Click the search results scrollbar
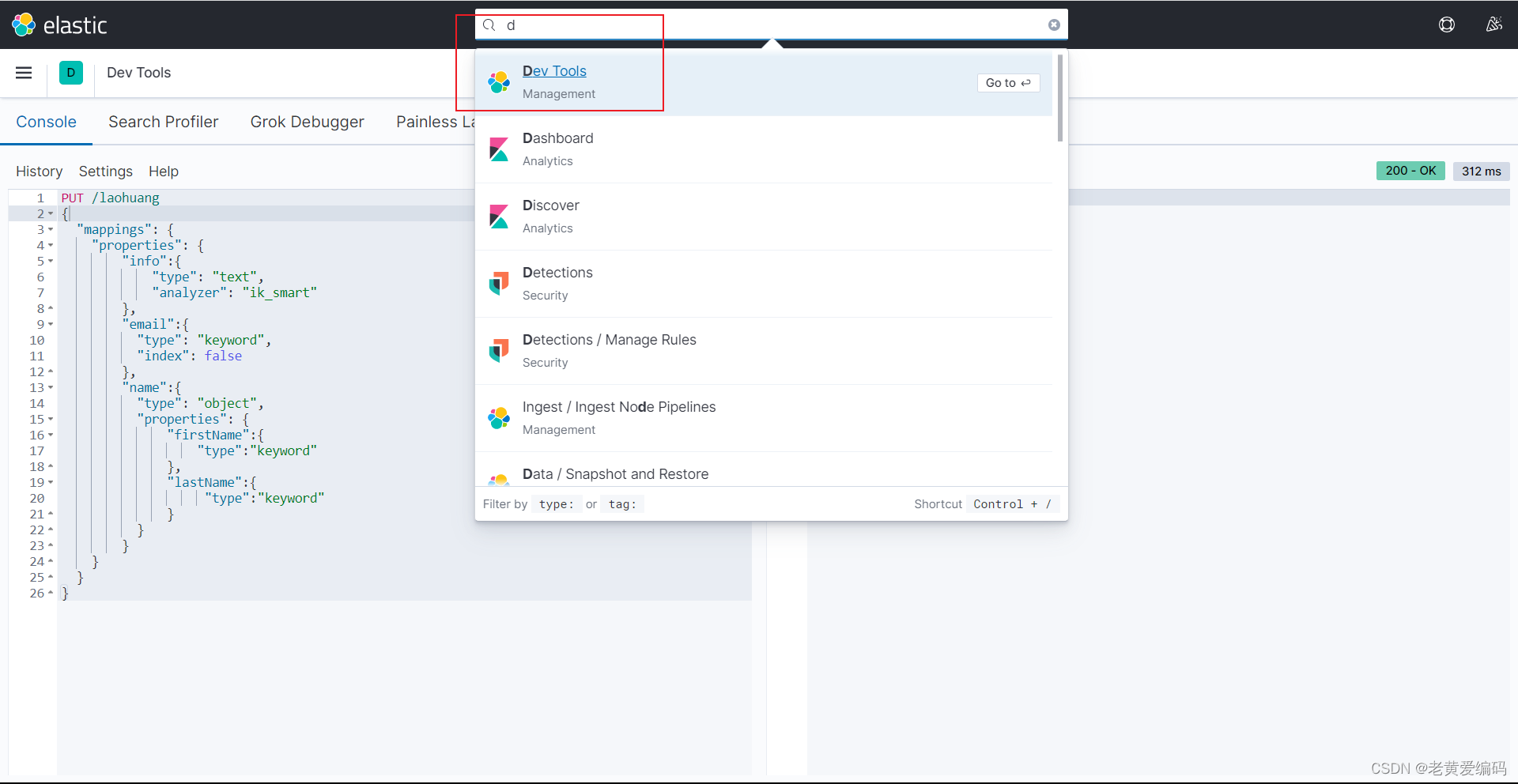This screenshot has height=784, width=1518. point(1059,98)
